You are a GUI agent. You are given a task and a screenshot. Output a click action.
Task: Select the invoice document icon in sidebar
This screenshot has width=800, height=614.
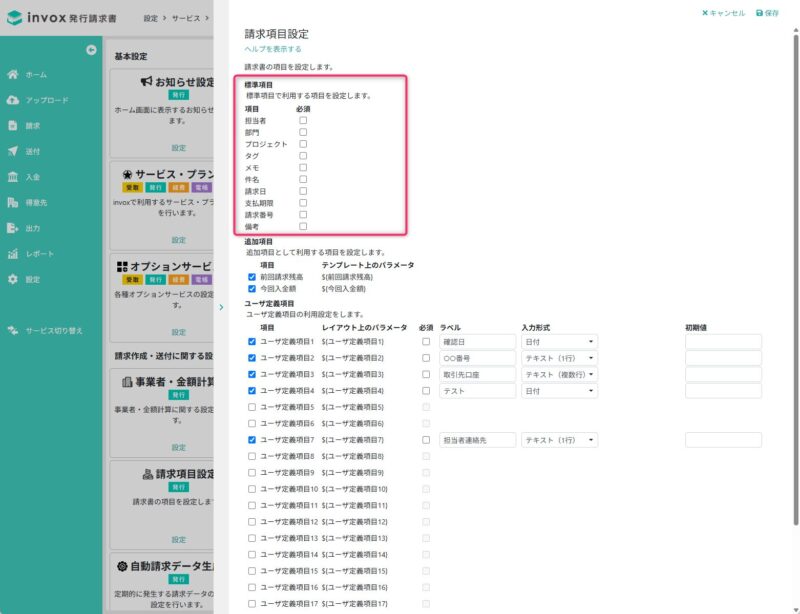13,126
